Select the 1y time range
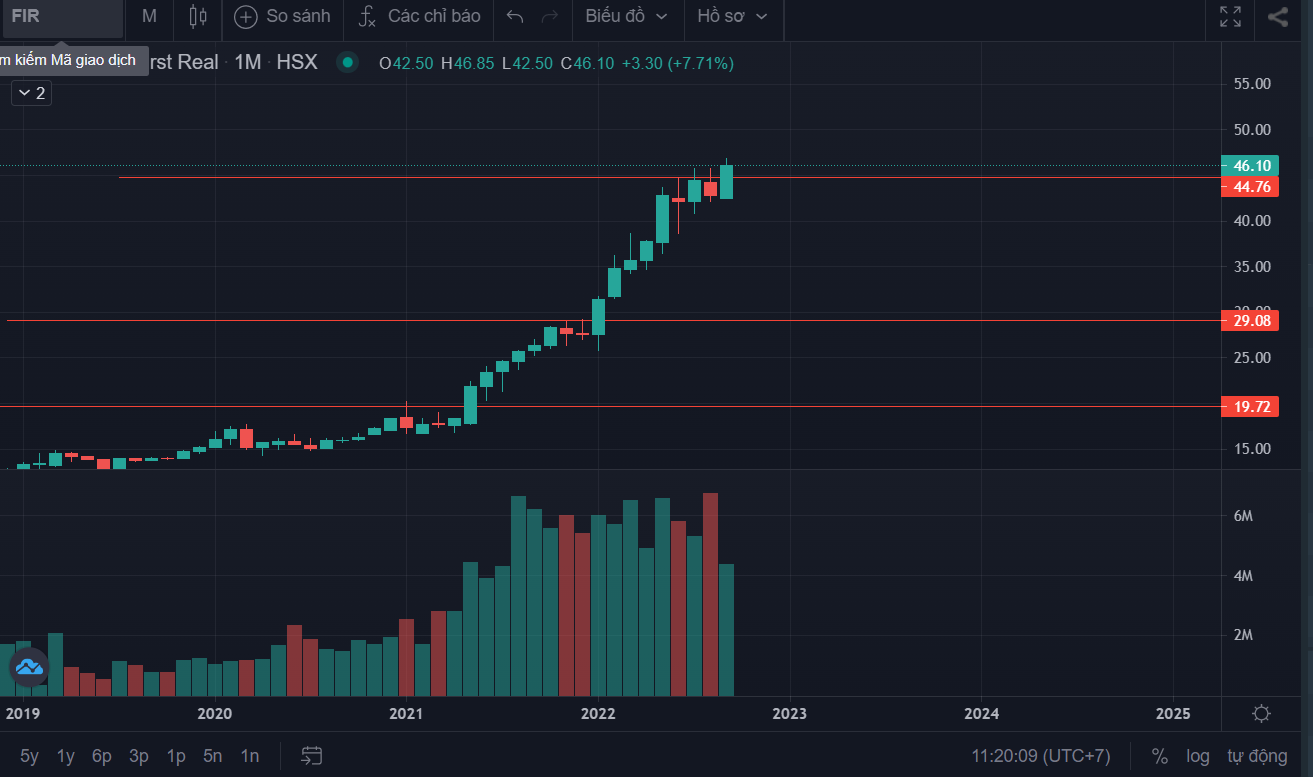The width and height of the screenshot is (1313, 777). (x=66, y=756)
